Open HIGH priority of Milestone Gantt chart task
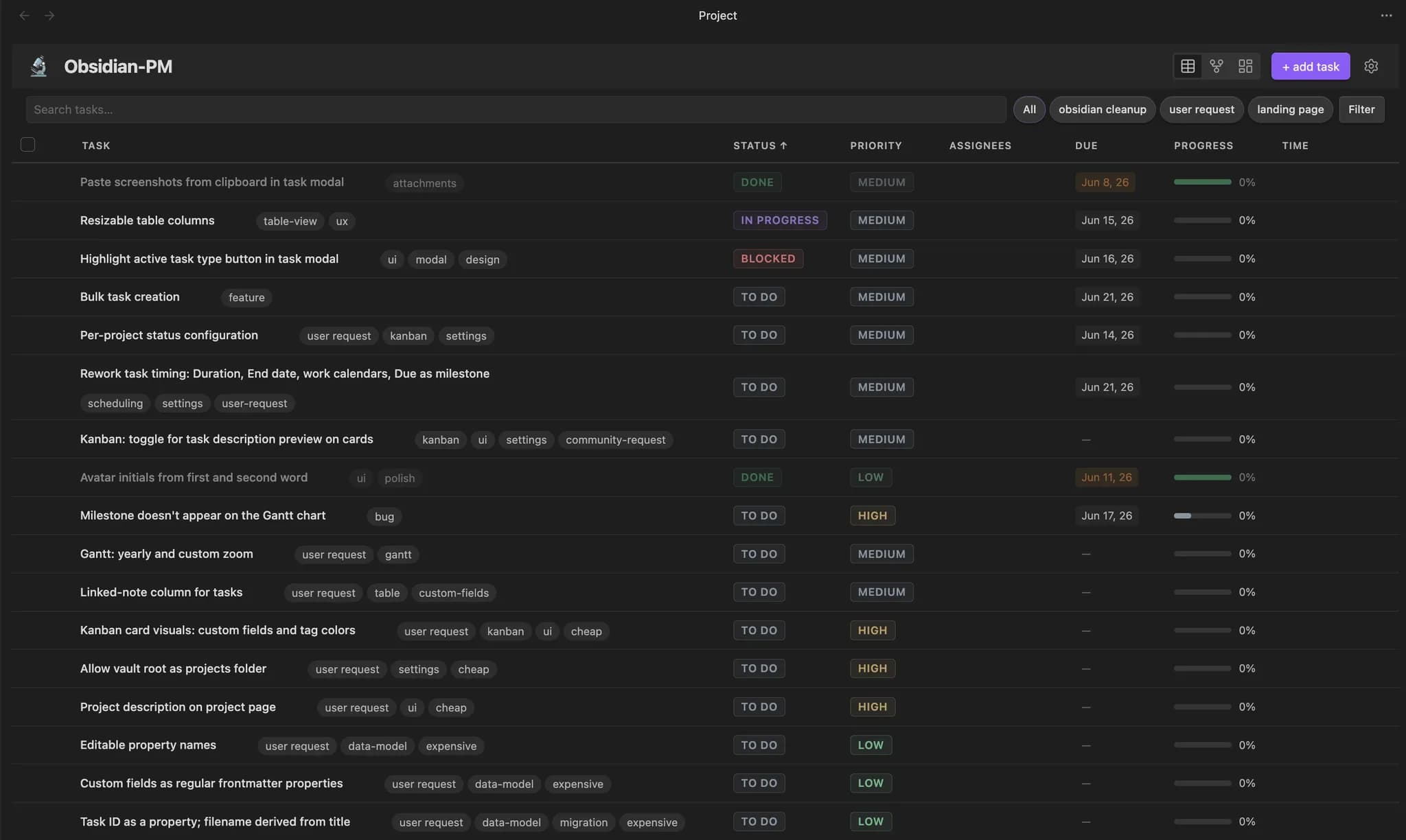The image size is (1406, 840). 872,515
